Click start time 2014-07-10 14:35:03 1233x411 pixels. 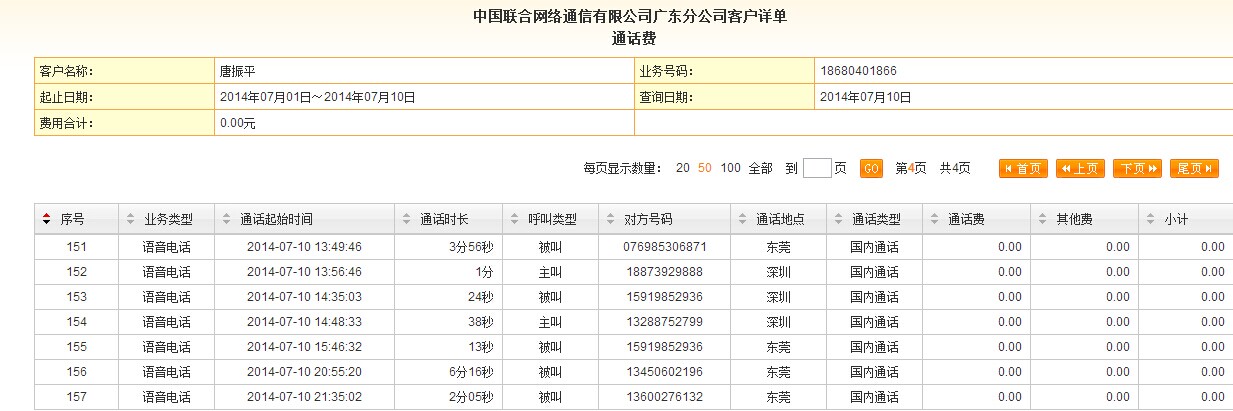point(304,297)
